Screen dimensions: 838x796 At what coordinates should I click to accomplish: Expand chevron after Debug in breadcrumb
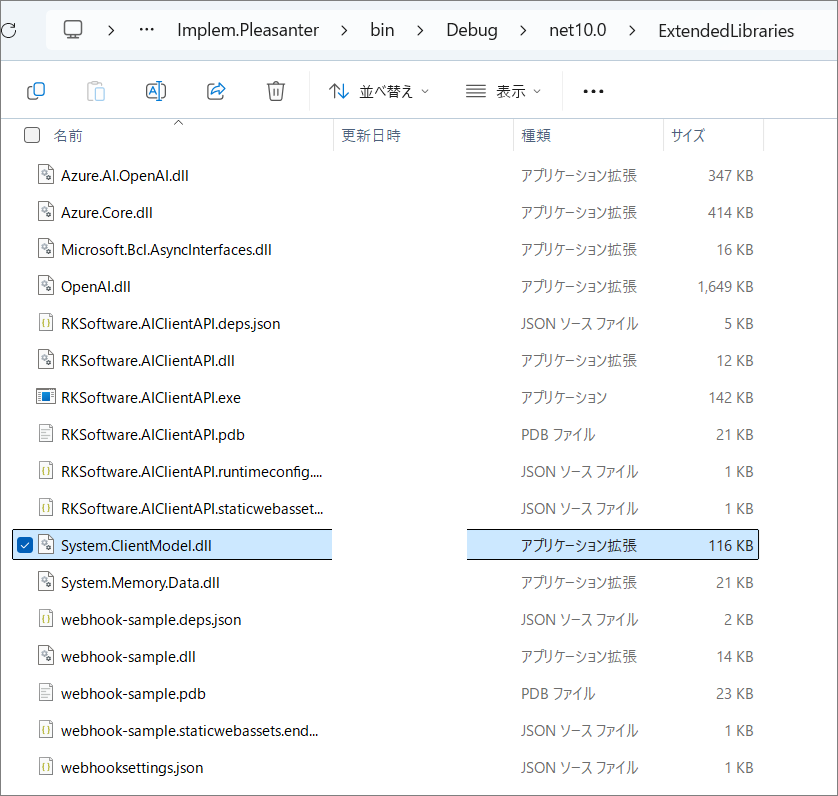point(523,30)
